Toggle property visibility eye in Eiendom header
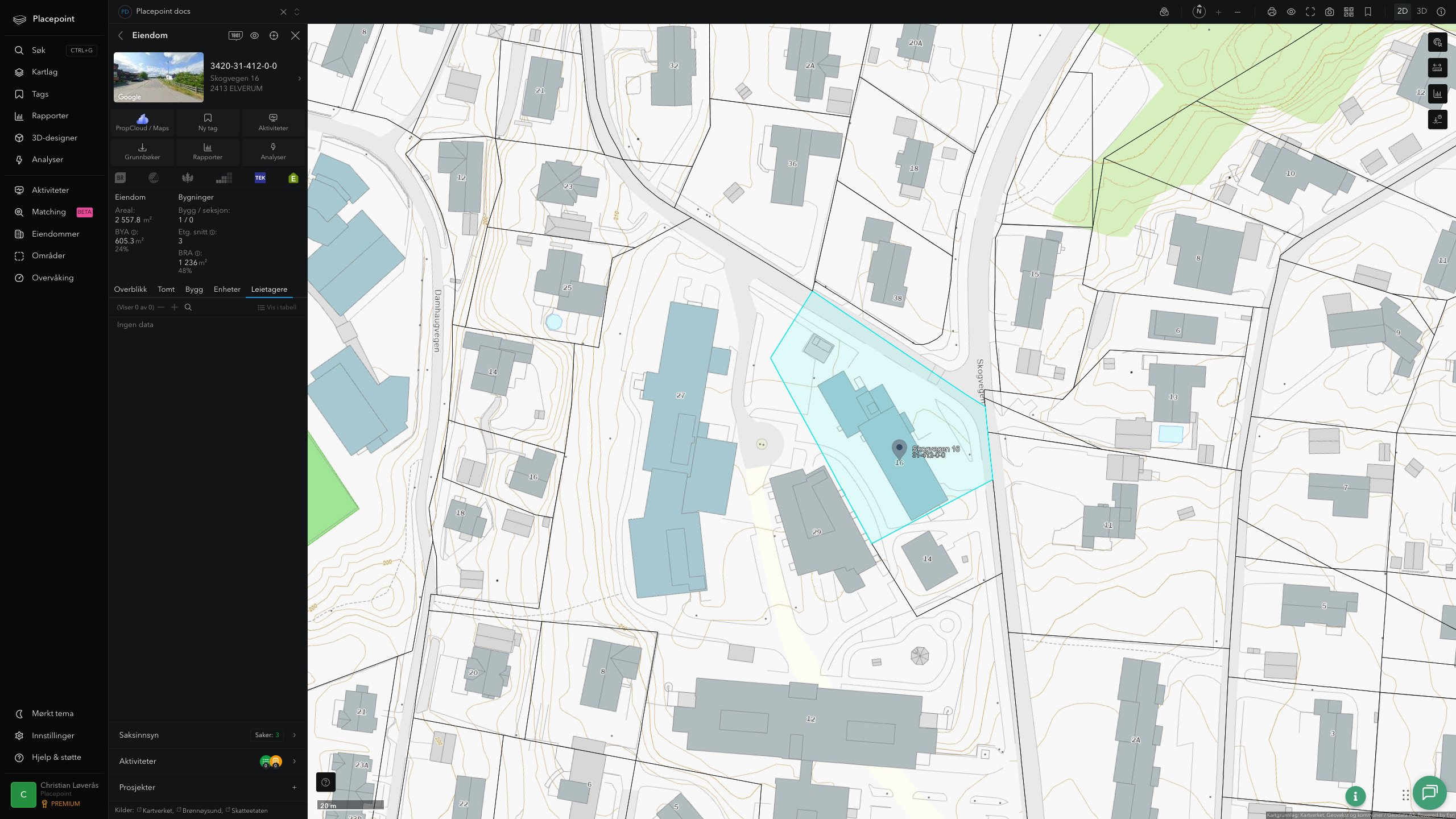1456x819 pixels. (x=255, y=35)
